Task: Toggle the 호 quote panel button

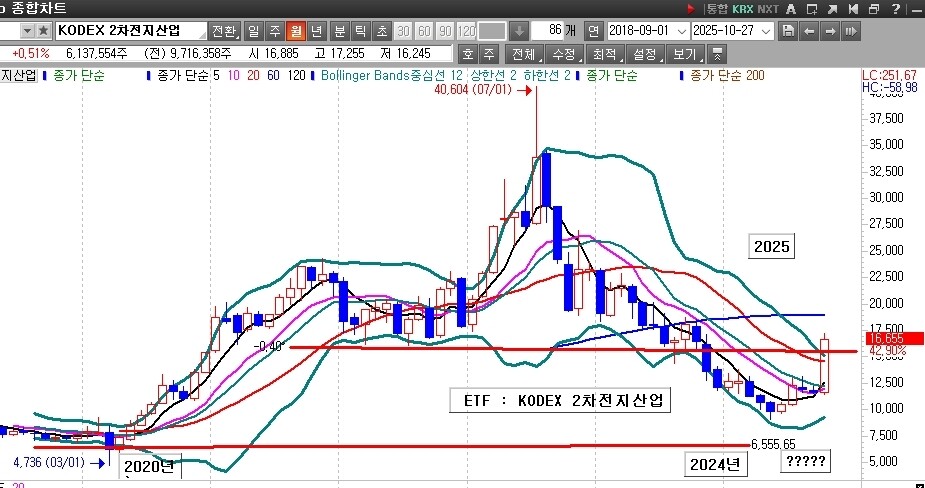Action: click(x=468, y=54)
